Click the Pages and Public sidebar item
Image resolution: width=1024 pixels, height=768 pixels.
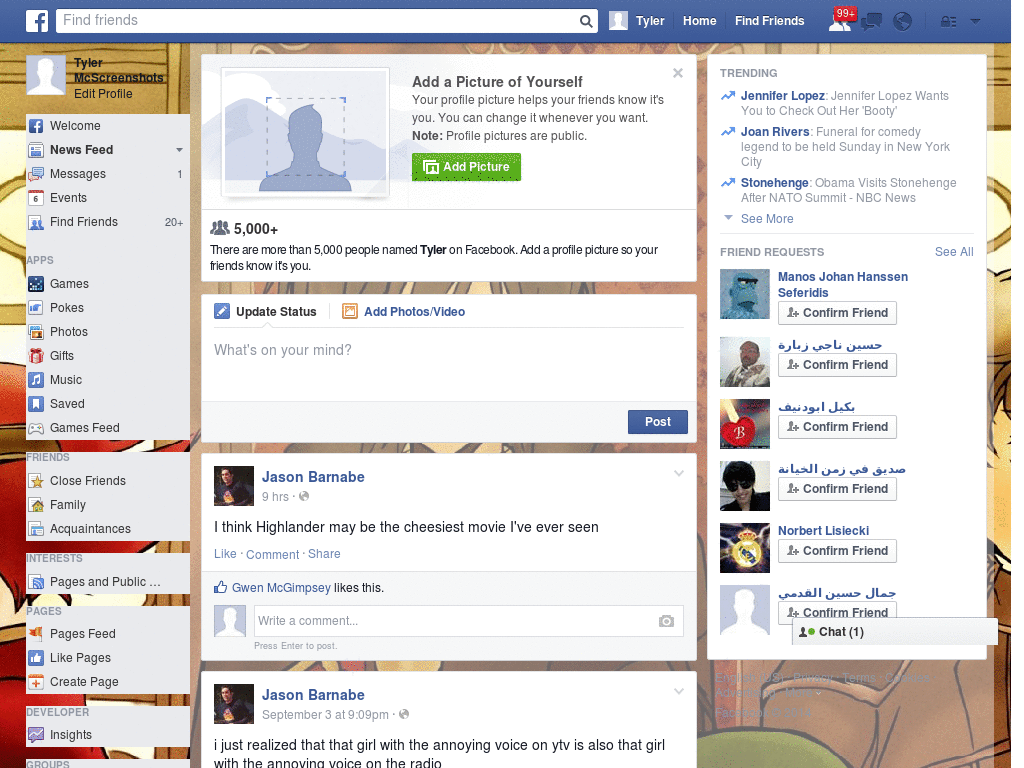tap(107, 582)
